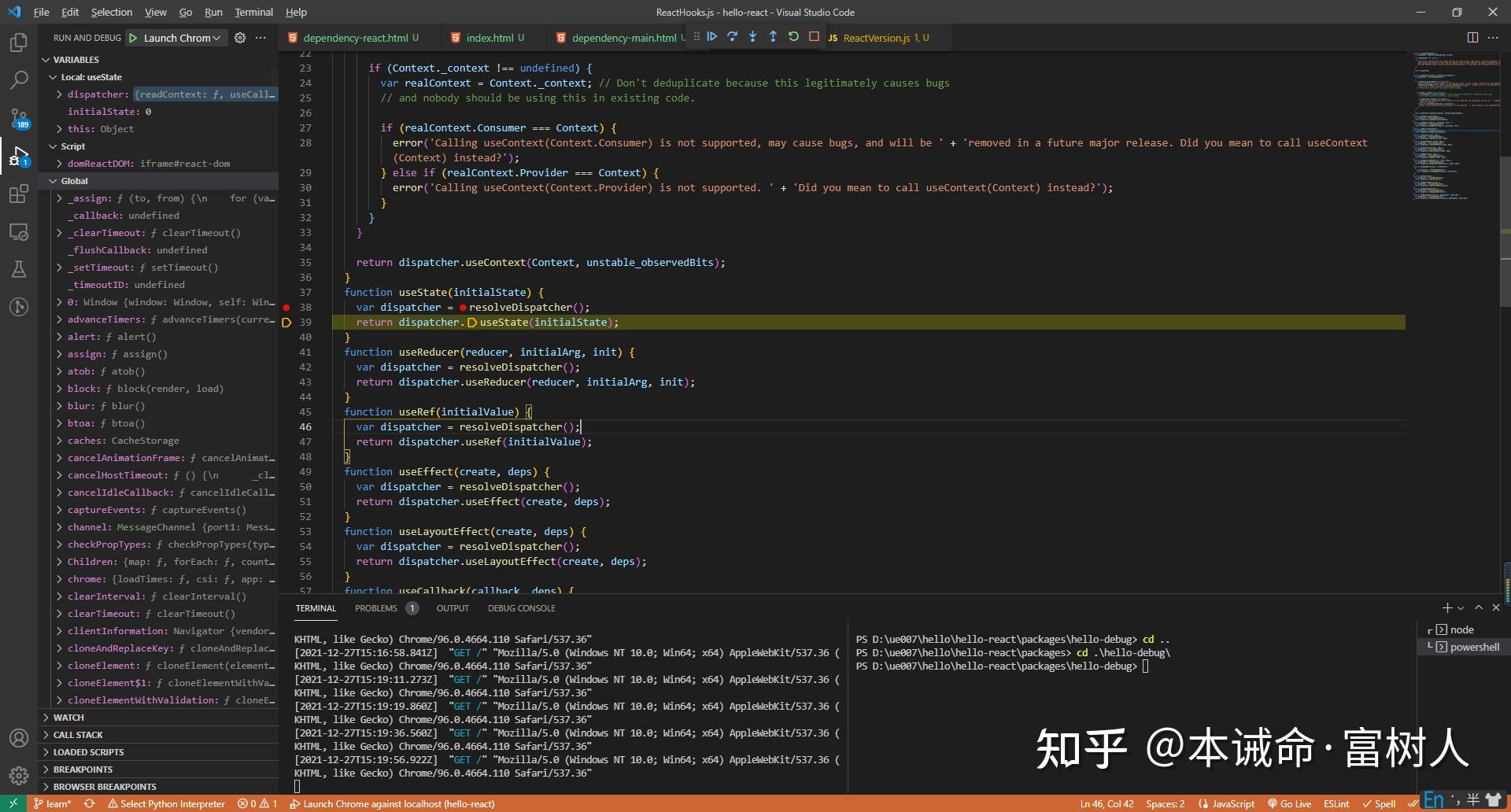Open the Run menu
This screenshot has width=1511, height=812.
[x=213, y=12]
